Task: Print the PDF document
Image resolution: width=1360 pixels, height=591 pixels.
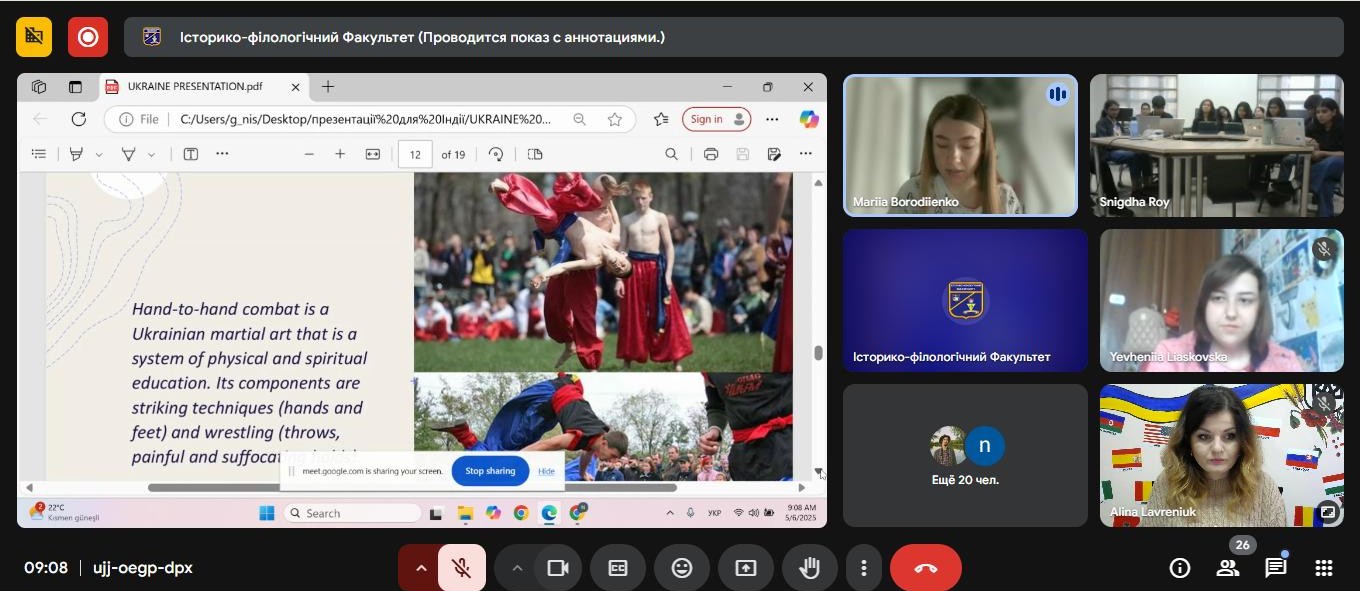Action: click(x=711, y=154)
